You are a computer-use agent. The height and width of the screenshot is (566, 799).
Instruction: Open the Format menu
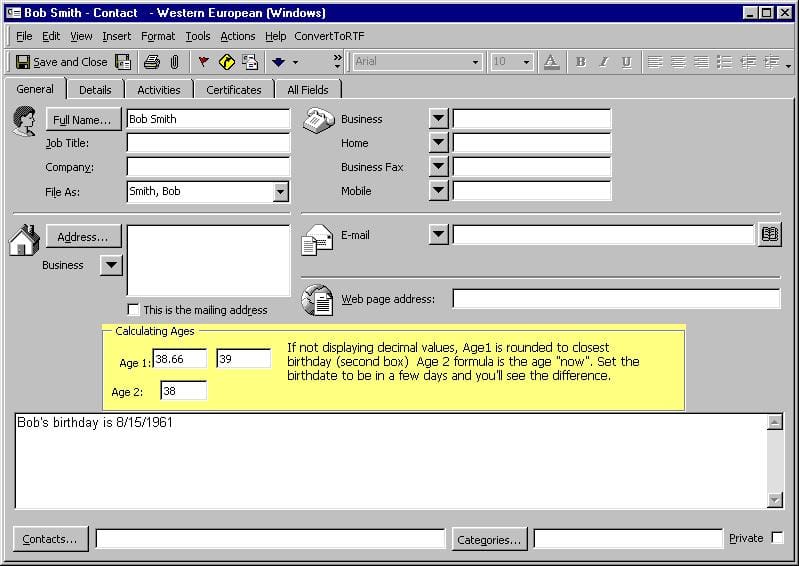tap(158, 36)
